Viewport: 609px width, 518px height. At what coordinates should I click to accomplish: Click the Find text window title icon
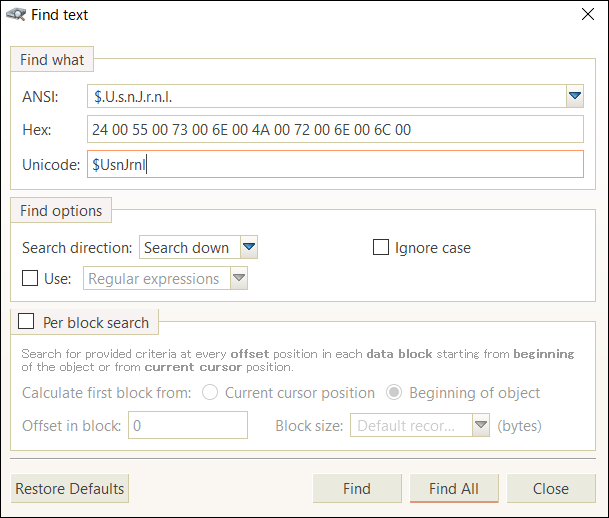coord(17,14)
